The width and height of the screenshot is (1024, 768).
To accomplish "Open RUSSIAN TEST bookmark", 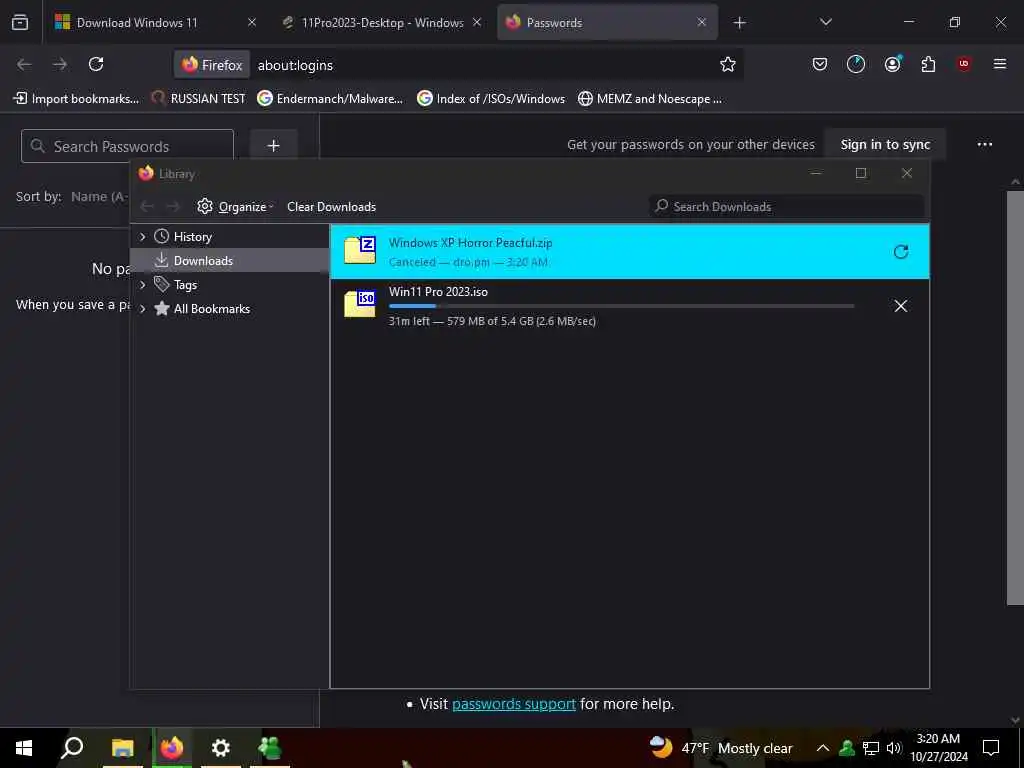I will (198, 99).
